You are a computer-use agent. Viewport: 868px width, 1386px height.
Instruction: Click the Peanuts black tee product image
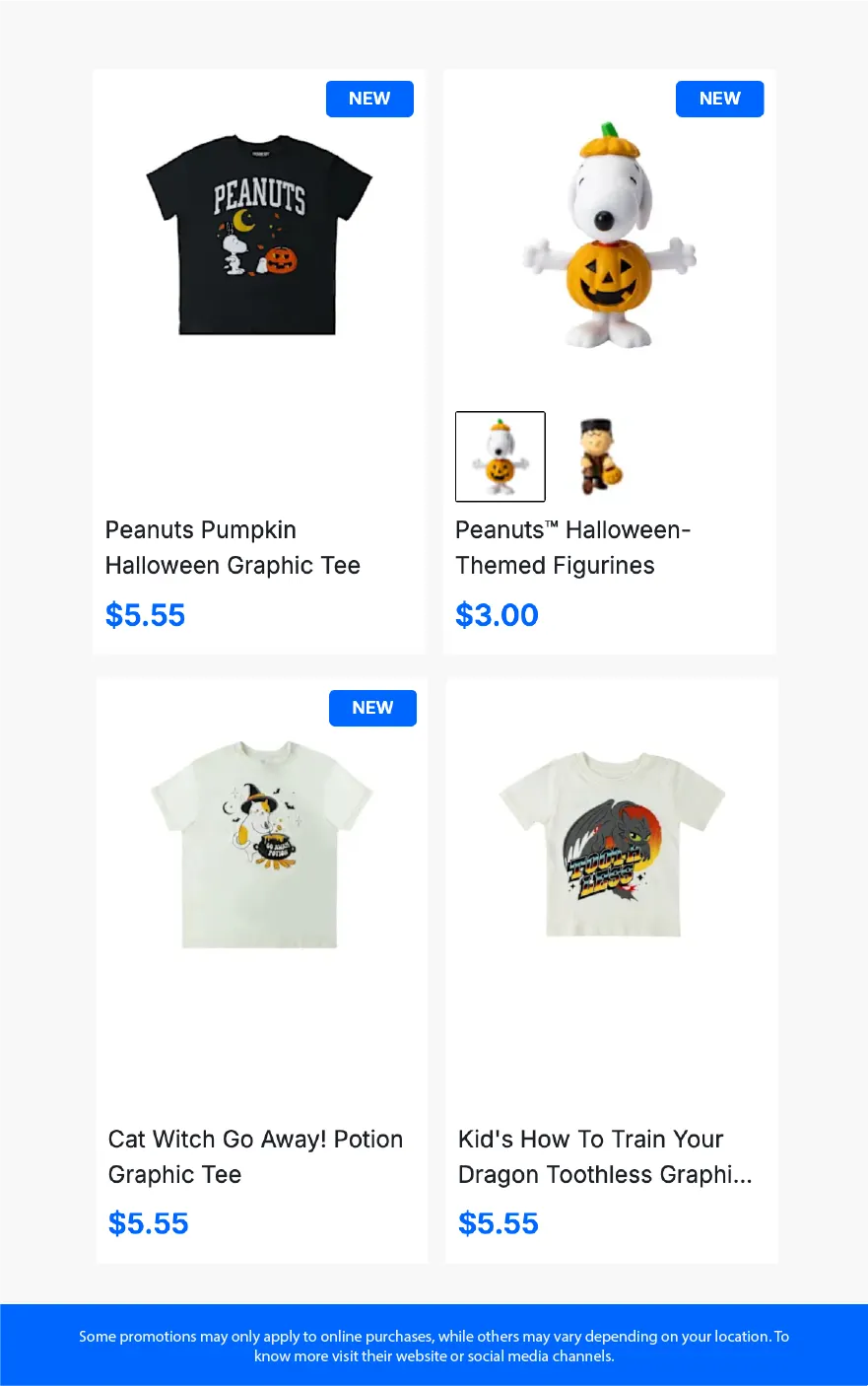[258, 237]
